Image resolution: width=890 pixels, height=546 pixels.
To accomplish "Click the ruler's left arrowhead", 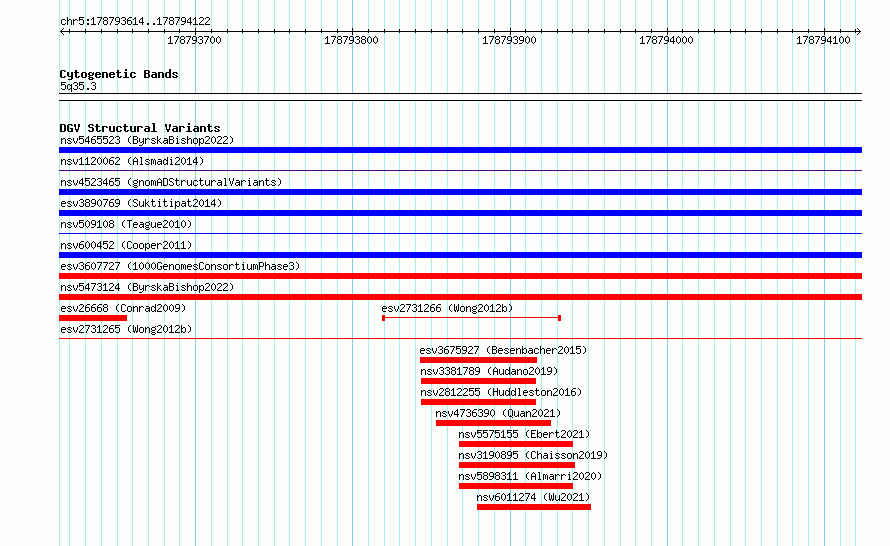I will (x=62, y=32).
